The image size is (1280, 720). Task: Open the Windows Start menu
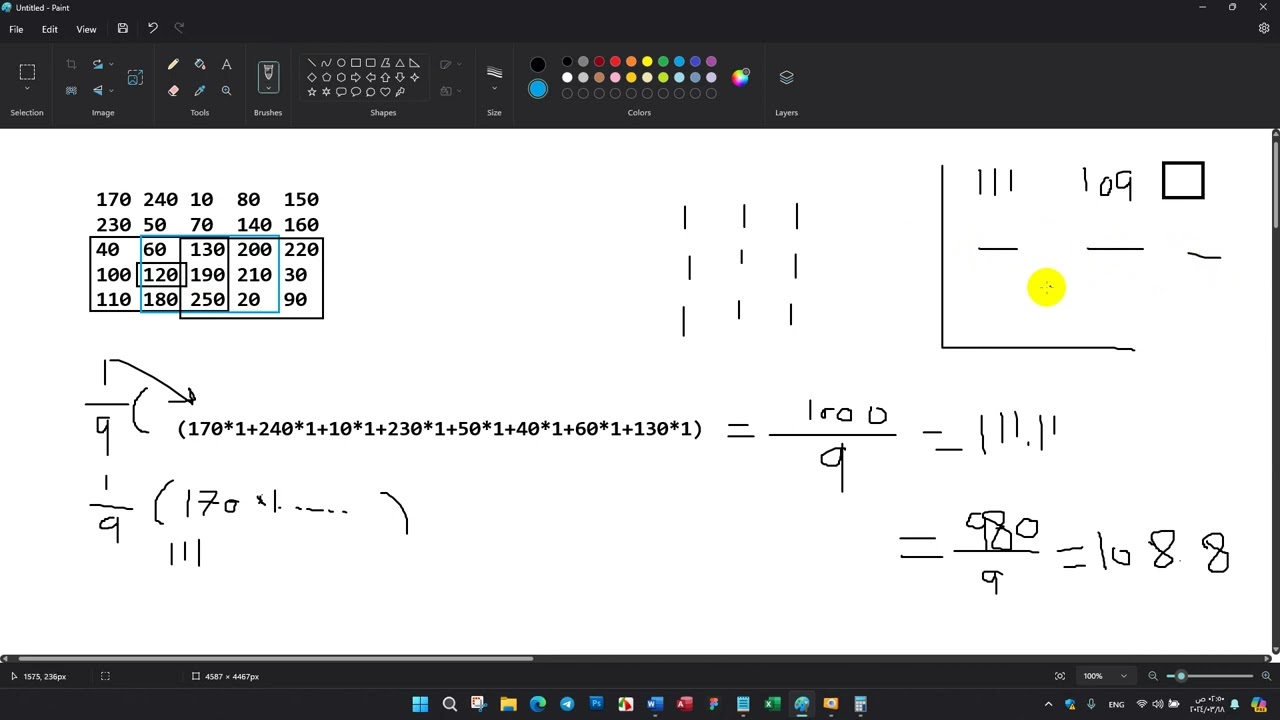click(x=420, y=704)
